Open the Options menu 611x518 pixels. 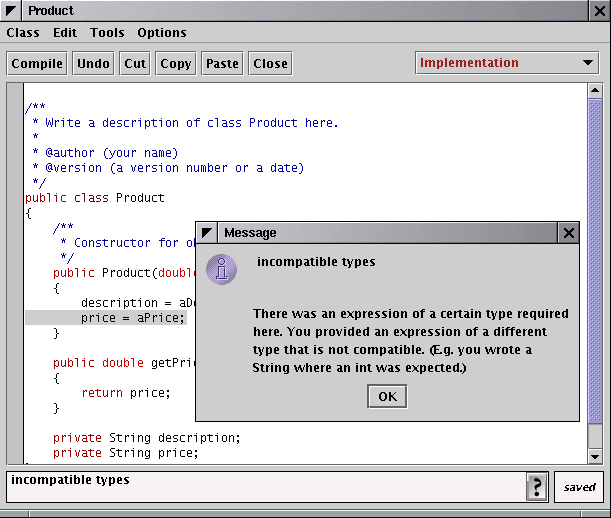coord(162,33)
